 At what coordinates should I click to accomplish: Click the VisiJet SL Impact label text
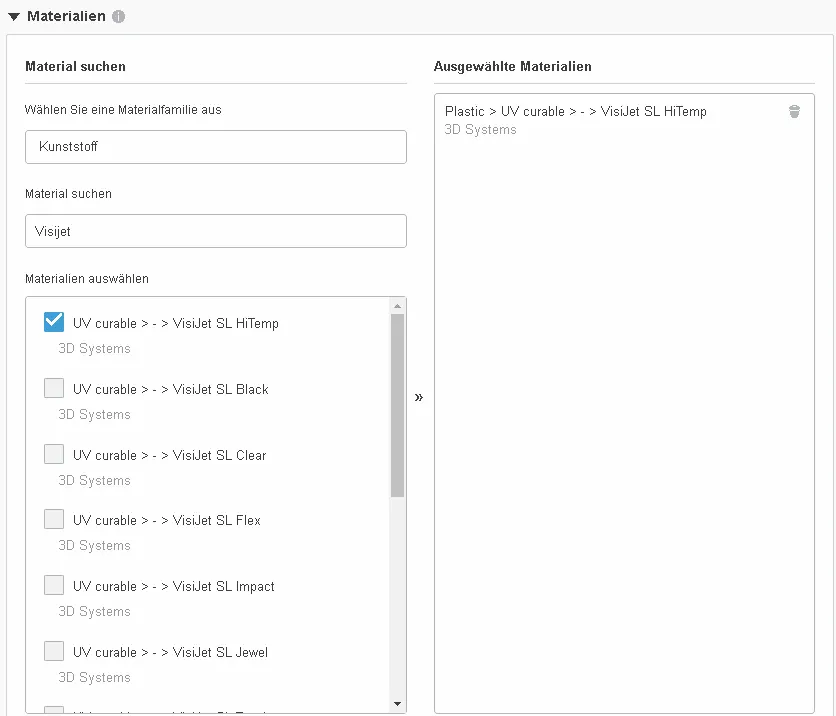[x=173, y=586]
